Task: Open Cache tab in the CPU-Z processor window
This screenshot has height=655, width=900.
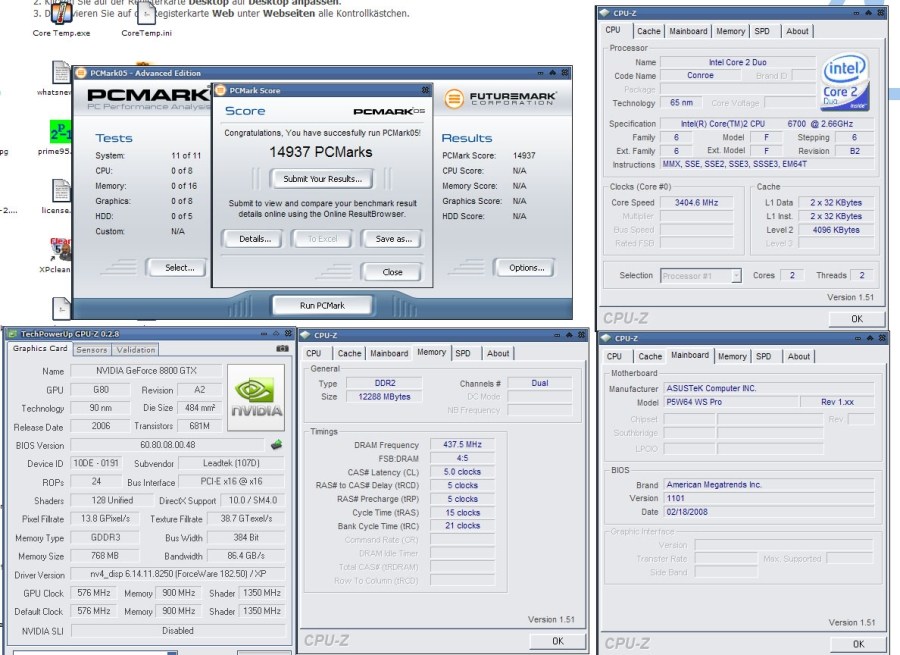Action: (649, 31)
